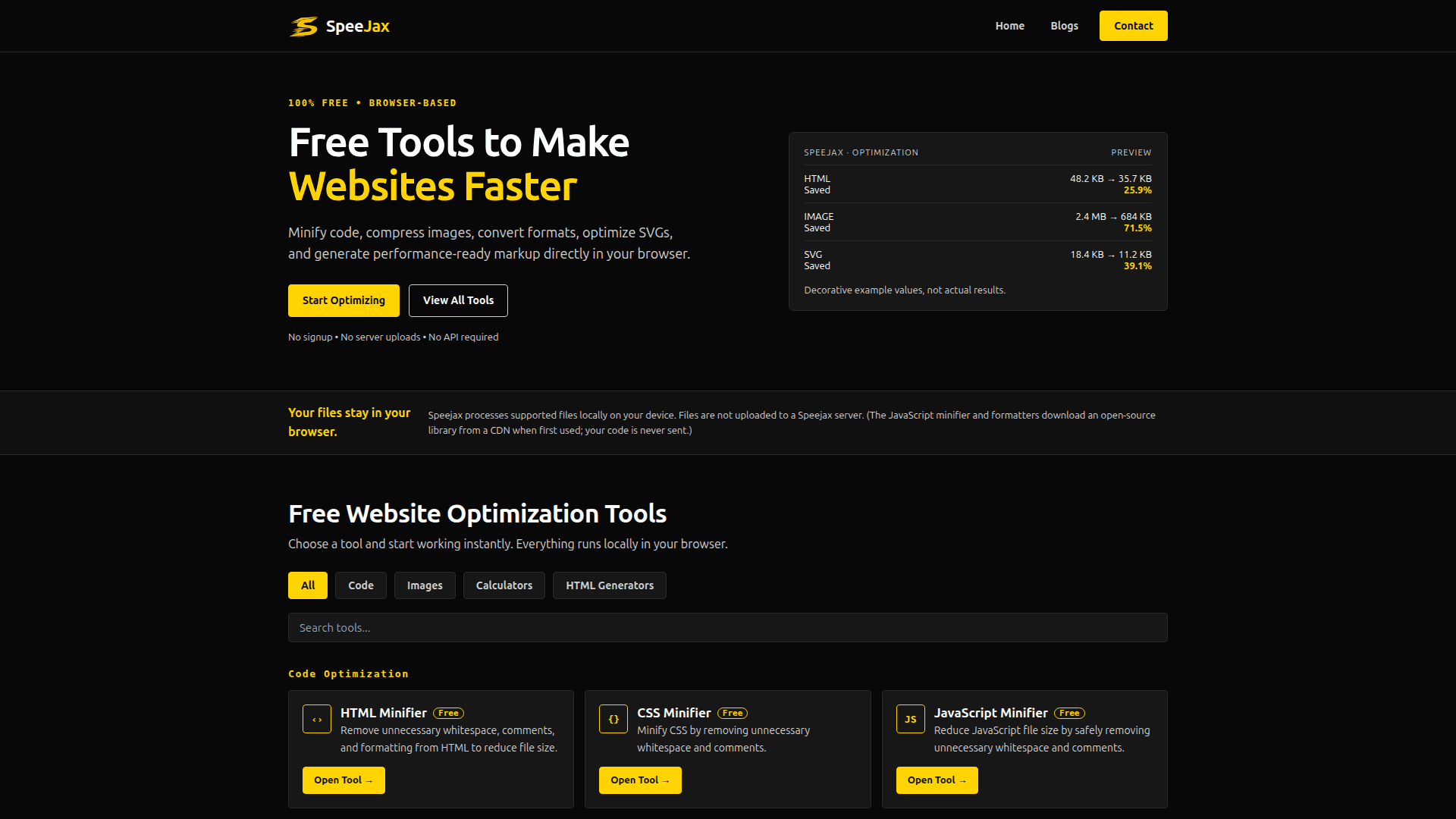
Task: Select the All filter tab
Action: (308, 585)
